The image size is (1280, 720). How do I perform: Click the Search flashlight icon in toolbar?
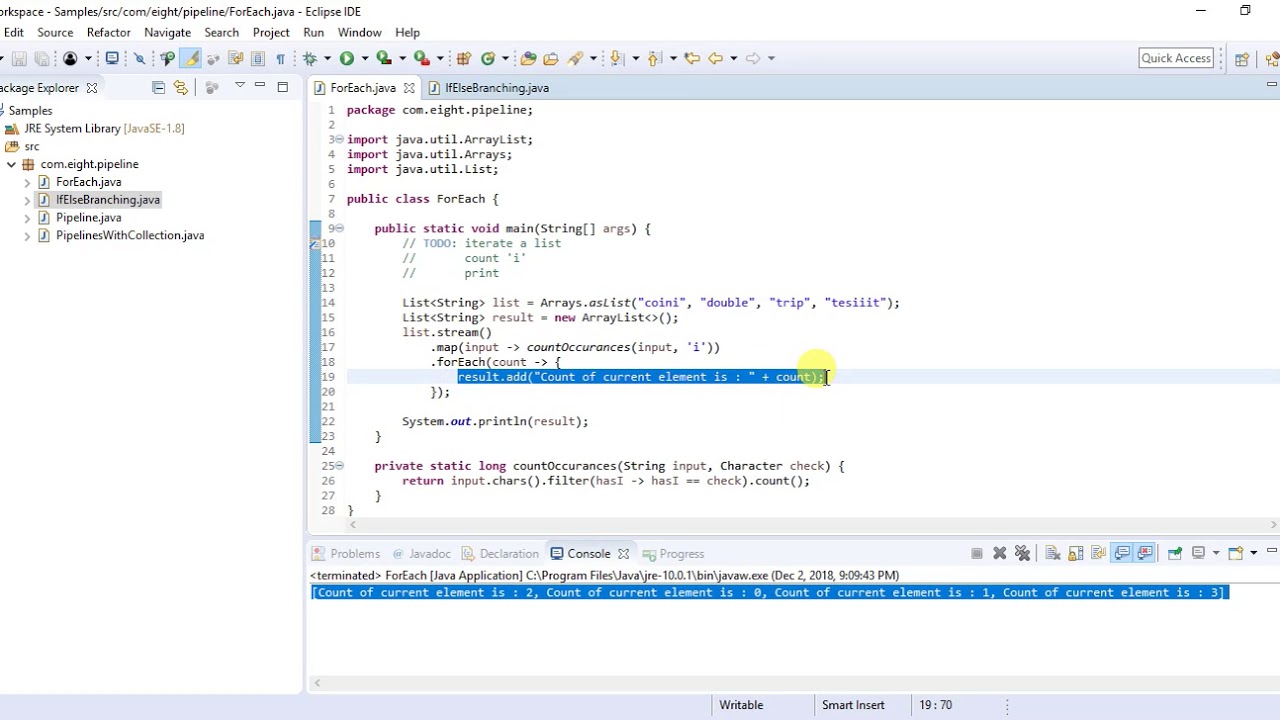(x=575, y=58)
